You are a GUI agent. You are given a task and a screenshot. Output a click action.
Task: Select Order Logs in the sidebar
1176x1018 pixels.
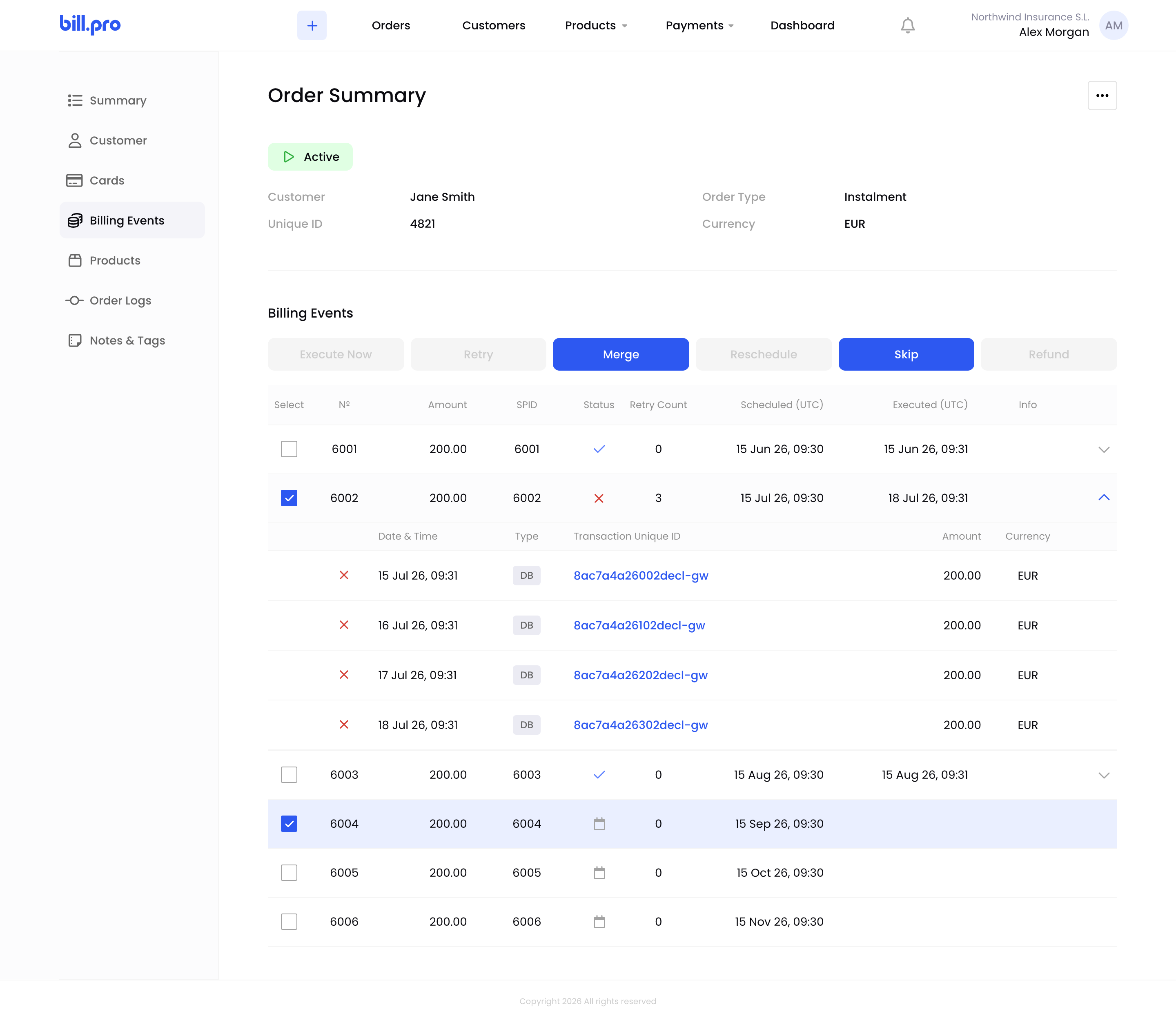(132, 300)
